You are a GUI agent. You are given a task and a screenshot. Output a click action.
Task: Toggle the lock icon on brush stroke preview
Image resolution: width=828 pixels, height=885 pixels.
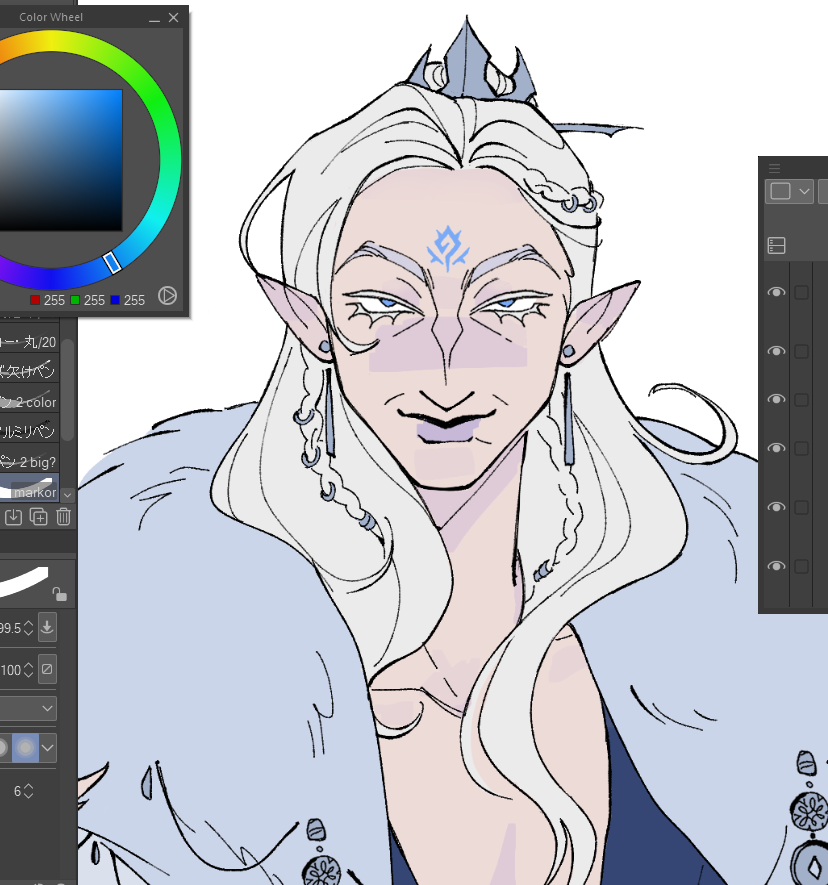point(59,594)
